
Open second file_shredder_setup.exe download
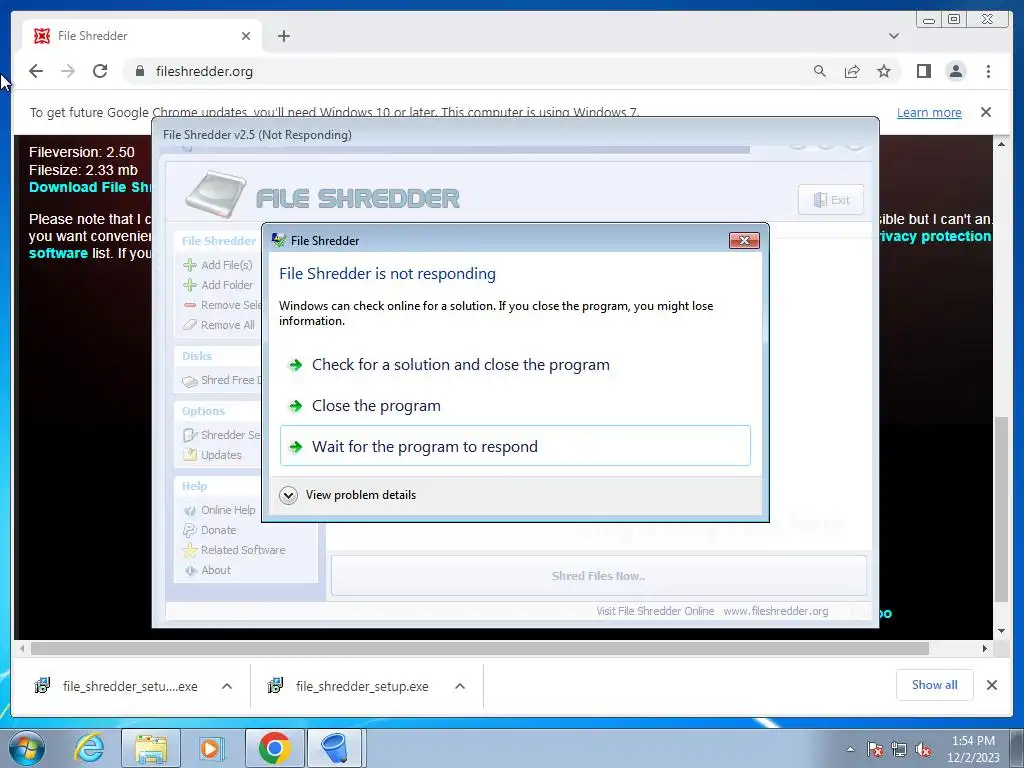pos(349,686)
